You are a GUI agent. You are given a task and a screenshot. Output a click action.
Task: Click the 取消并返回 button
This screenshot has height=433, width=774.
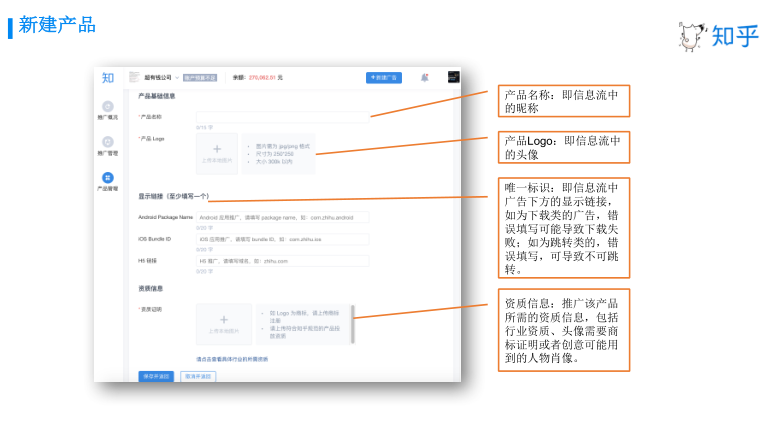click(x=197, y=376)
